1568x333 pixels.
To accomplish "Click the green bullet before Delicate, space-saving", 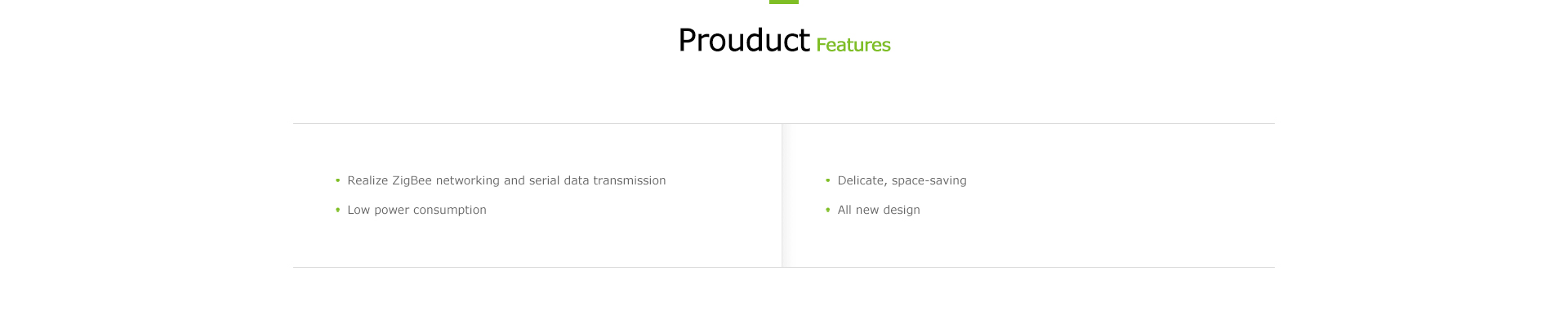I will 827,180.
